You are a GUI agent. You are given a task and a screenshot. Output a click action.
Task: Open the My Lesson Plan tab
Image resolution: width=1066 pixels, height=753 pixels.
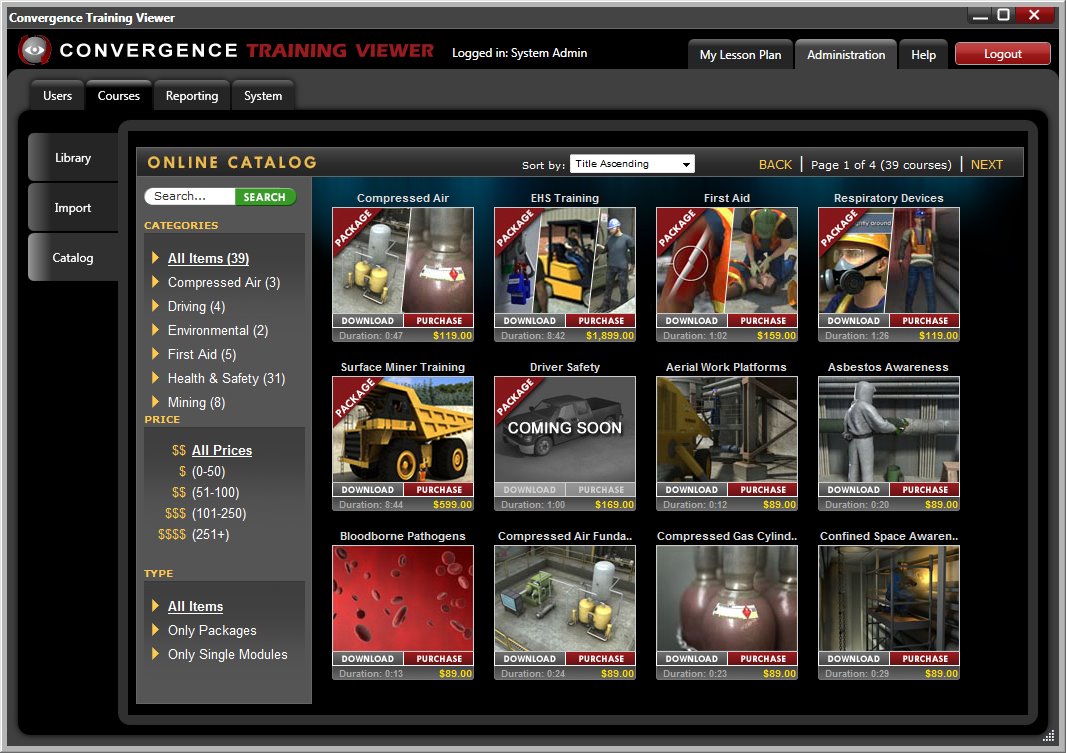tap(740, 54)
